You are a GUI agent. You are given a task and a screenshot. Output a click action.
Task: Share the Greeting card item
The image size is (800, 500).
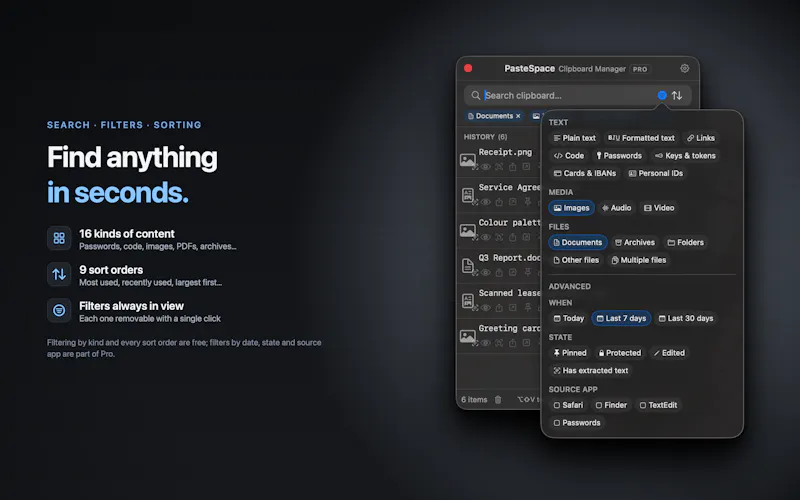pos(512,343)
